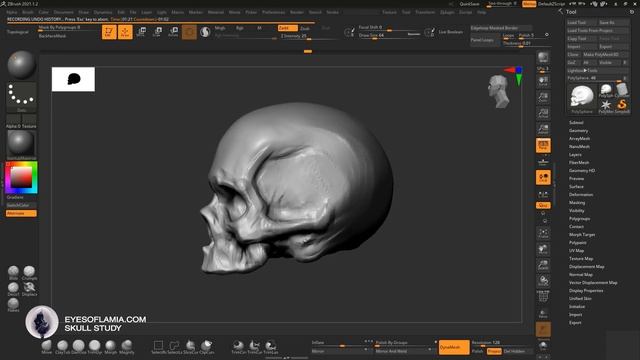Select the Rotate transform icon
The height and width of the screenshot is (360, 640).
173,31
